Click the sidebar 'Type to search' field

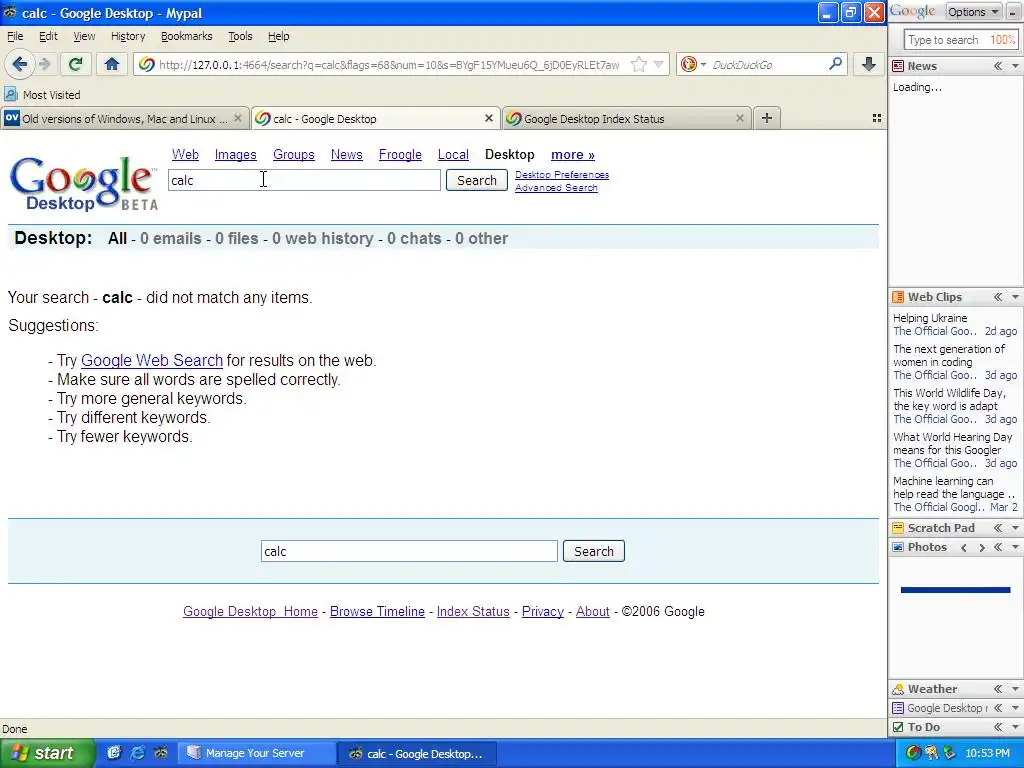pos(961,40)
